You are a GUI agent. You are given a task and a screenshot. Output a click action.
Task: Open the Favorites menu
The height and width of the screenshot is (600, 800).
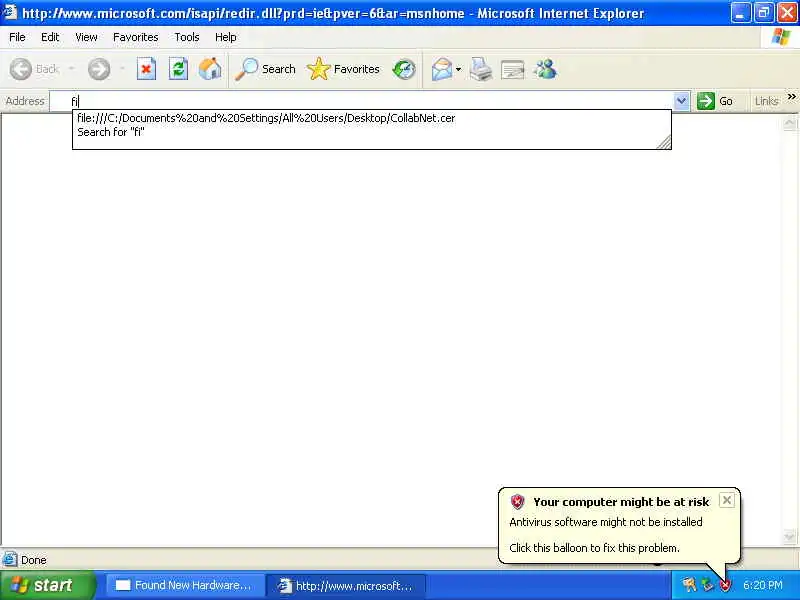click(x=136, y=37)
